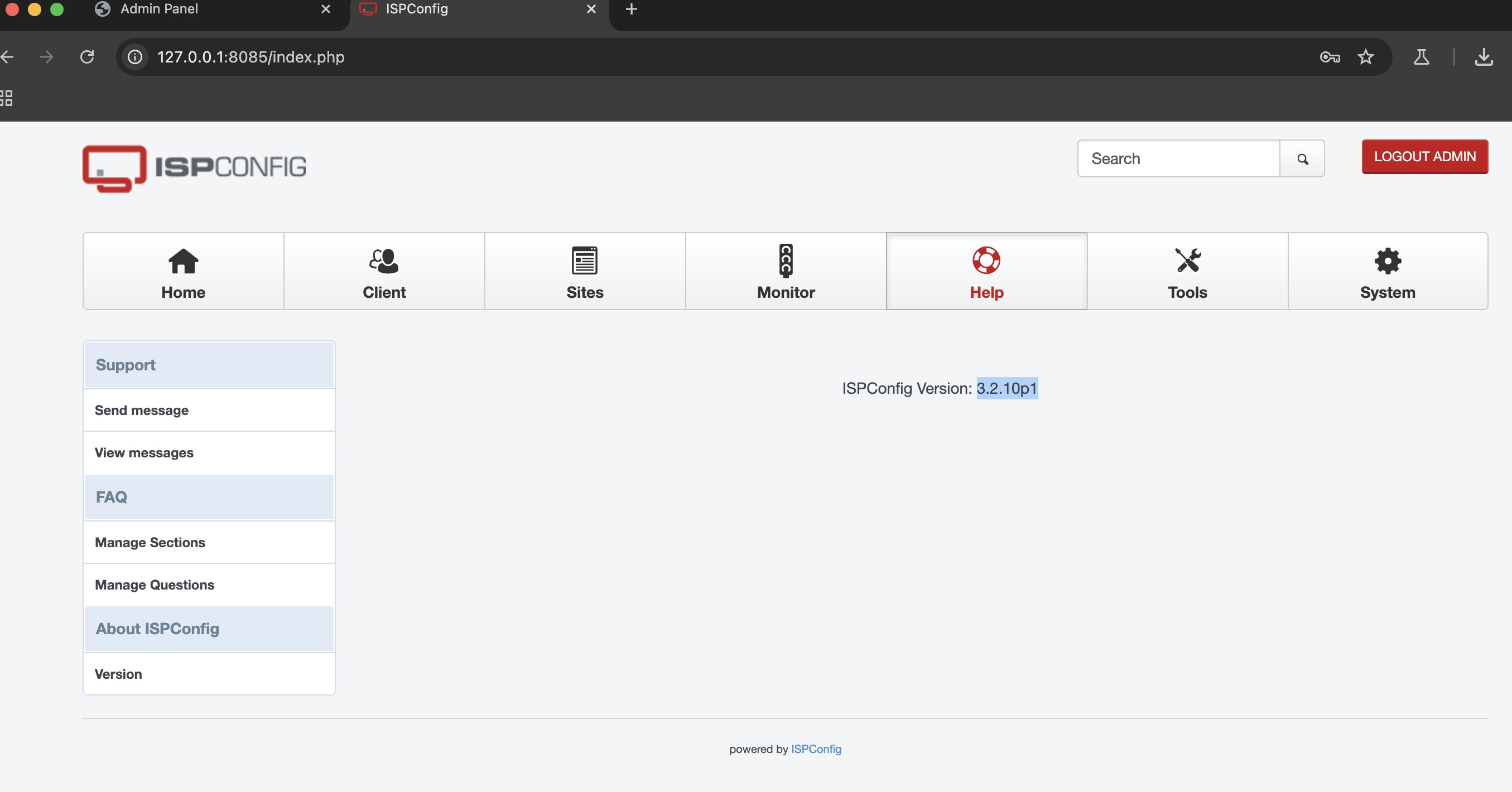
Task: Open the System gear icon
Action: [1388, 261]
